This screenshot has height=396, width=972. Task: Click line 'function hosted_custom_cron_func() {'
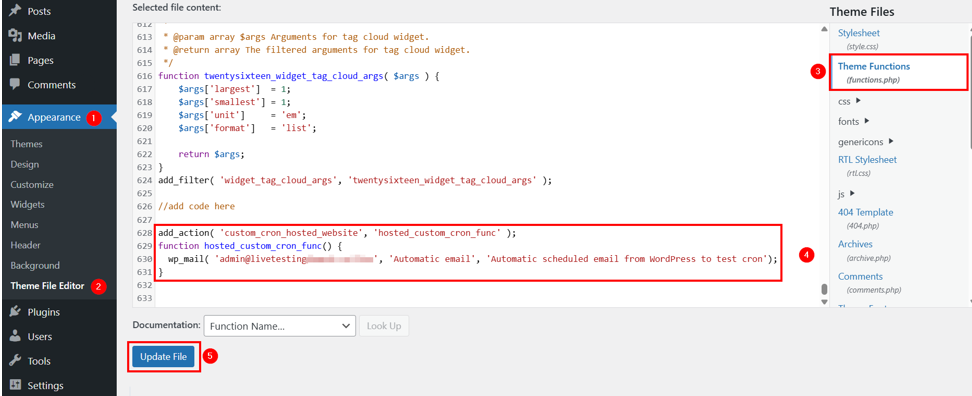(x=250, y=246)
